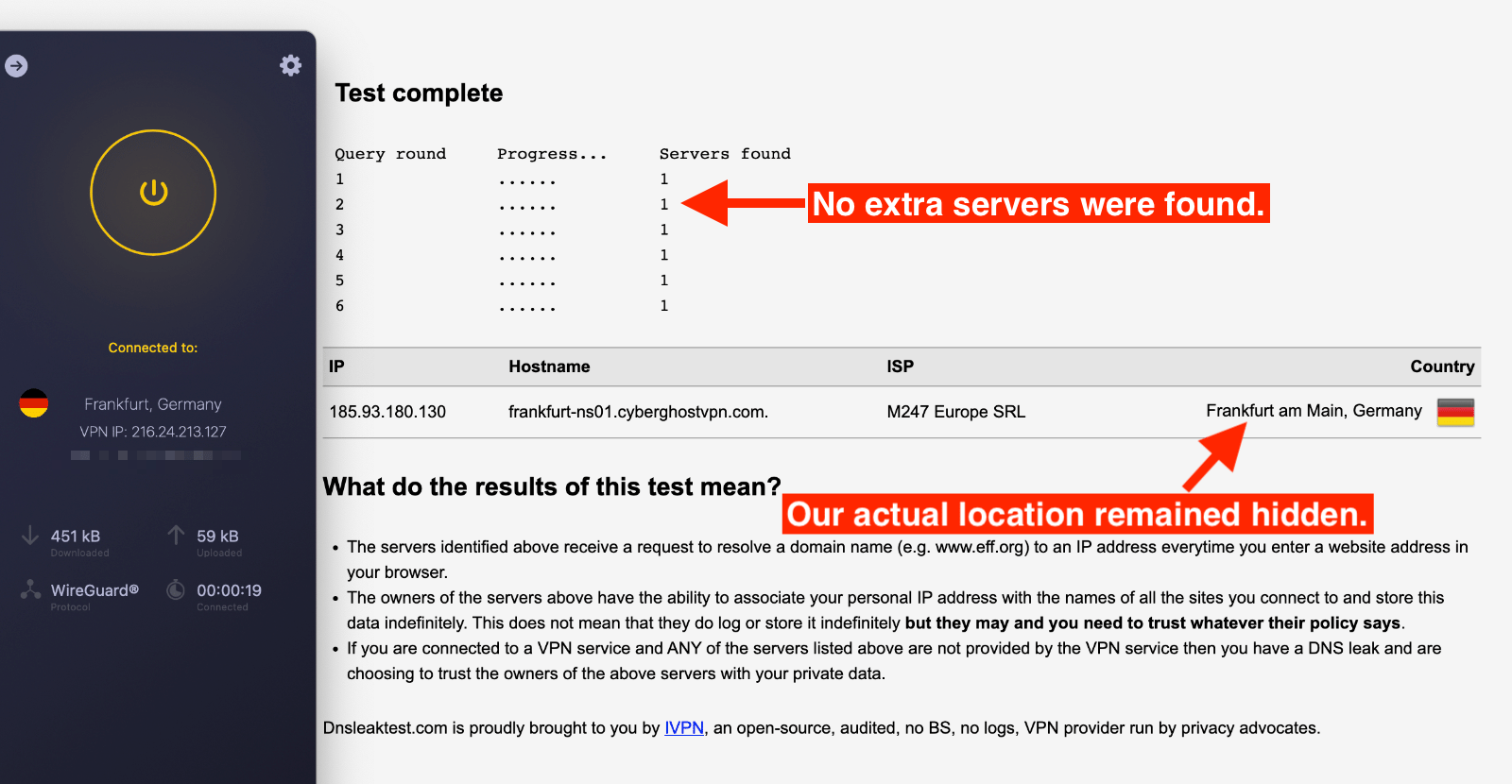Open CyberGhost settings gear icon
The width and height of the screenshot is (1512, 784).
[291, 65]
